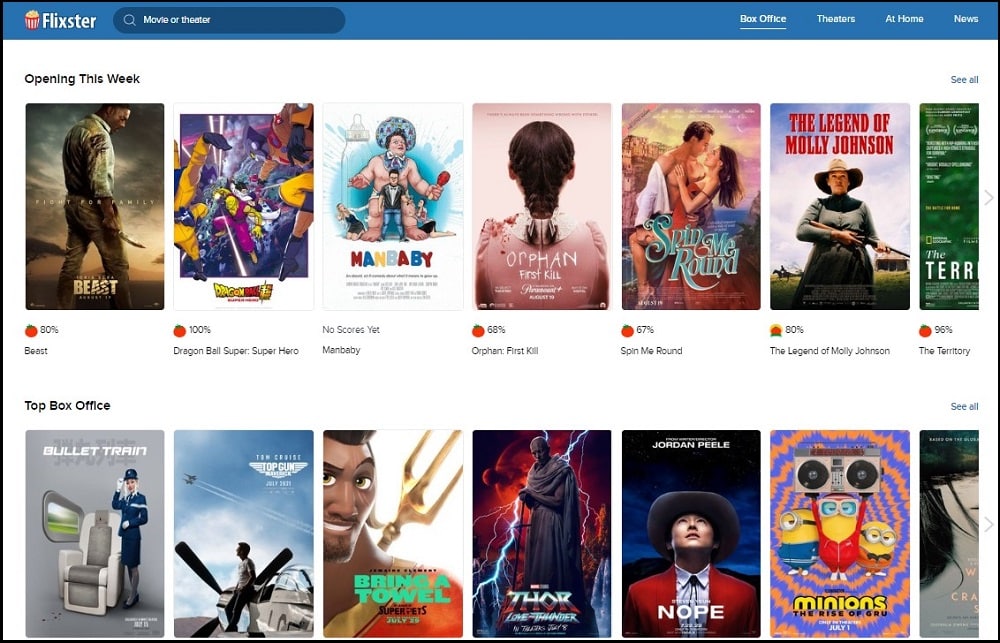Open the Bullet Train poster
The width and height of the screenshot is (1000, 643).
pyautogui.click(x=94, y=533)
